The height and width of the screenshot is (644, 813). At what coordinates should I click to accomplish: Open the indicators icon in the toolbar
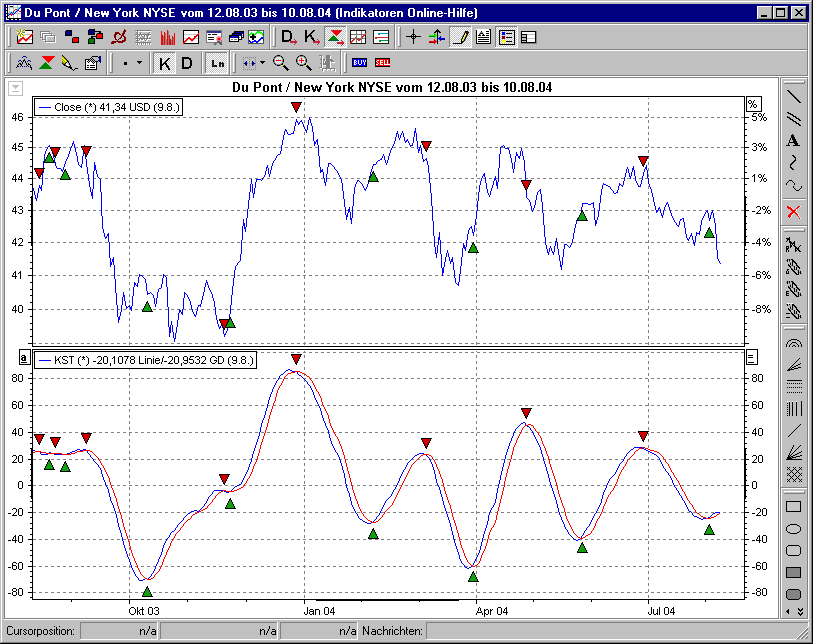coord(168,37)
